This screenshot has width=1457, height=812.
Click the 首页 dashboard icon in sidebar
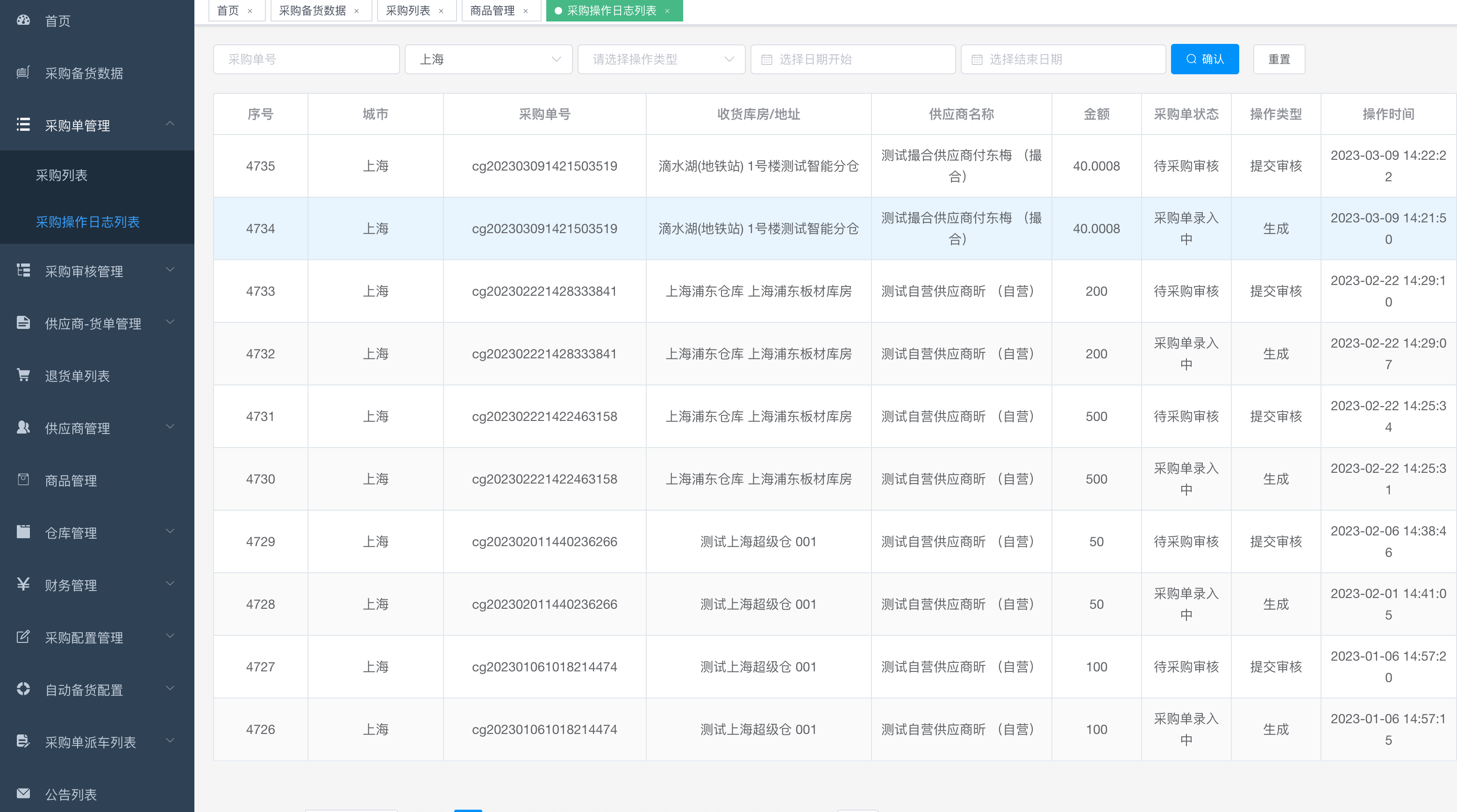pos(23,21)
